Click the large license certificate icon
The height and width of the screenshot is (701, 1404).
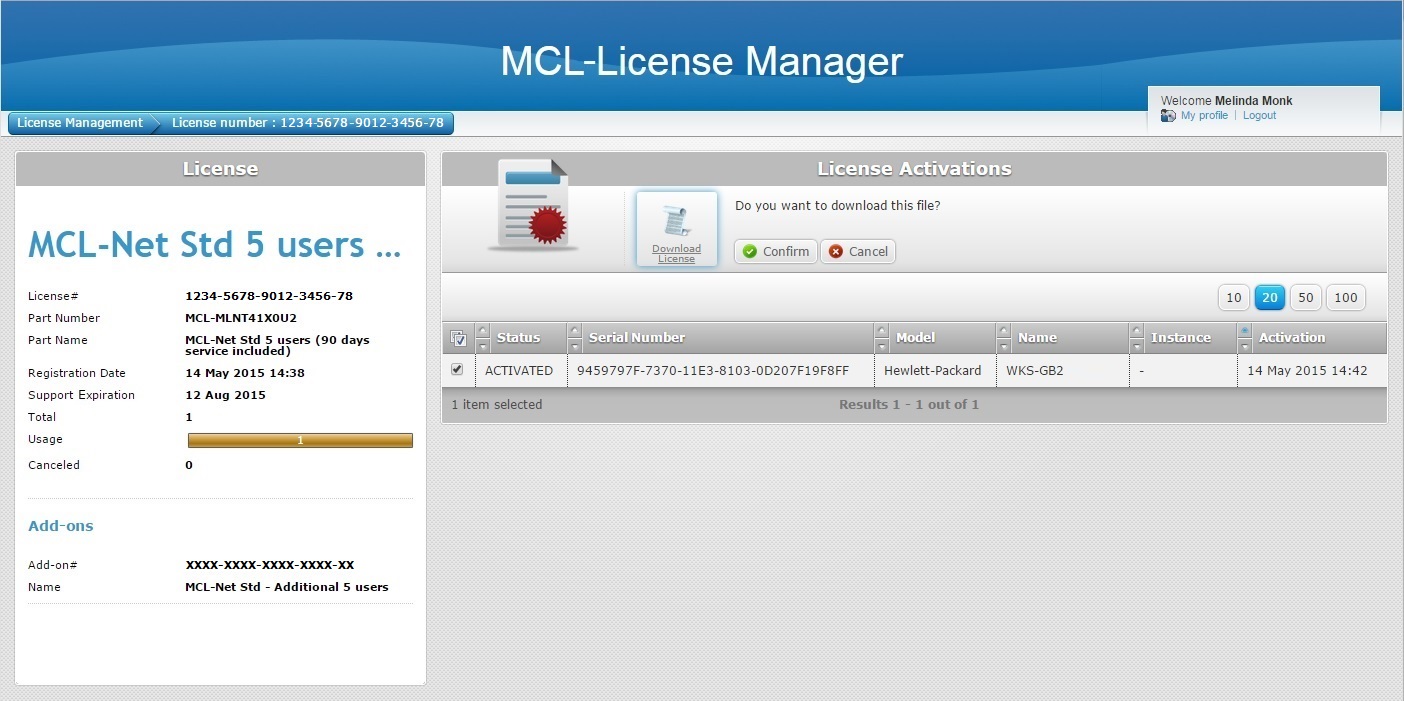click(531, 205)
